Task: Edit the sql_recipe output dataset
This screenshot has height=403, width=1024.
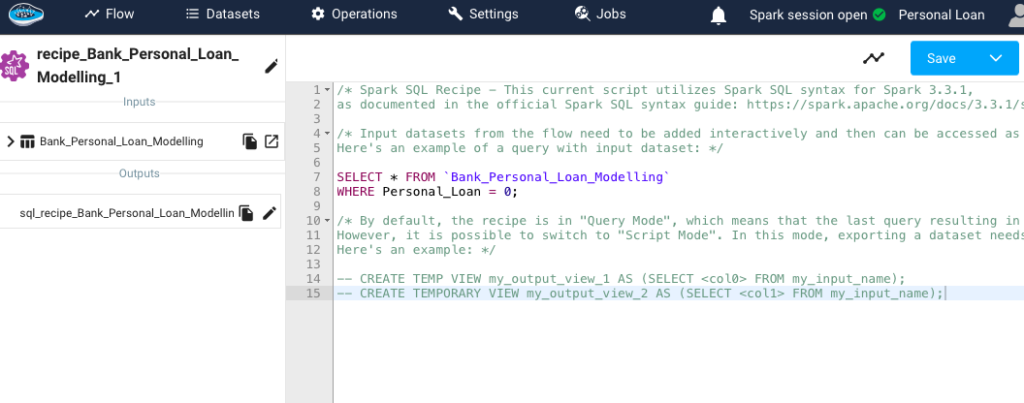Action: click(269, 213)
